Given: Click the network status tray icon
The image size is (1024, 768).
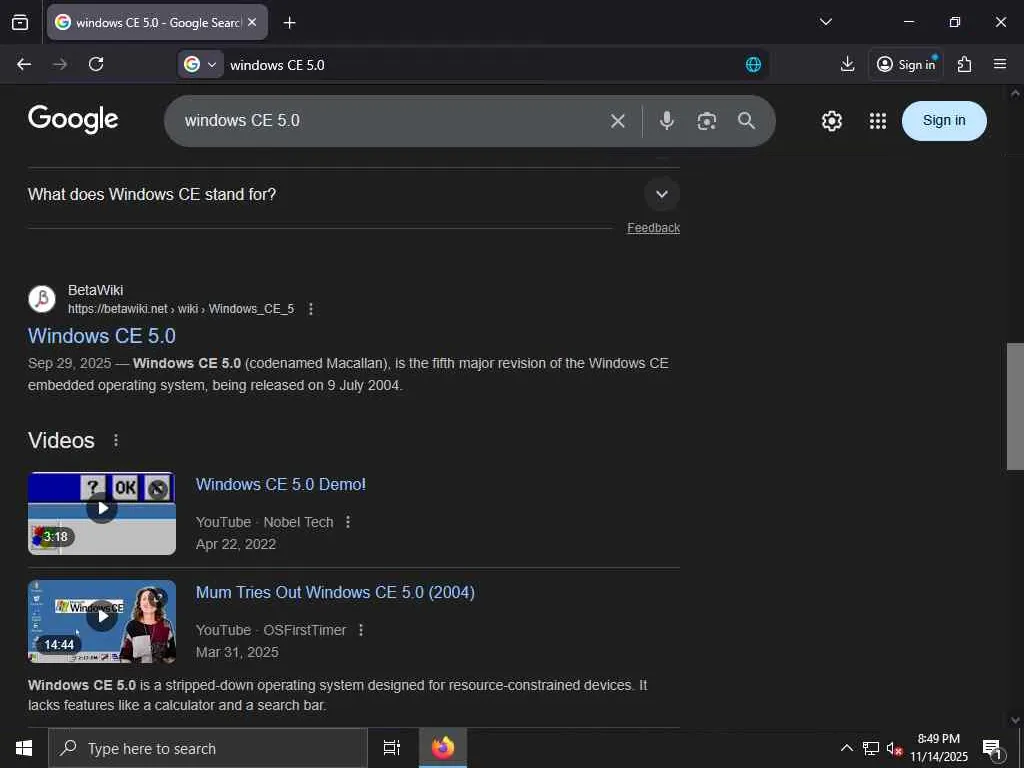Looking at the screenshot, I should click(x=871, y=748).
